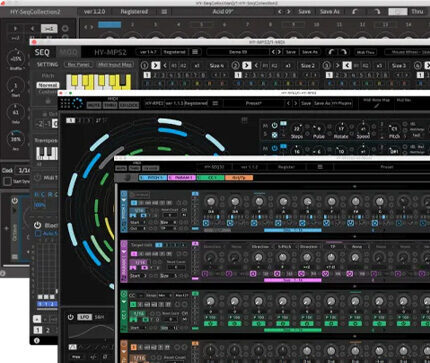
Task: Click Transpose mini keyboard in HY-MPS2
Action: pos(47,153)
